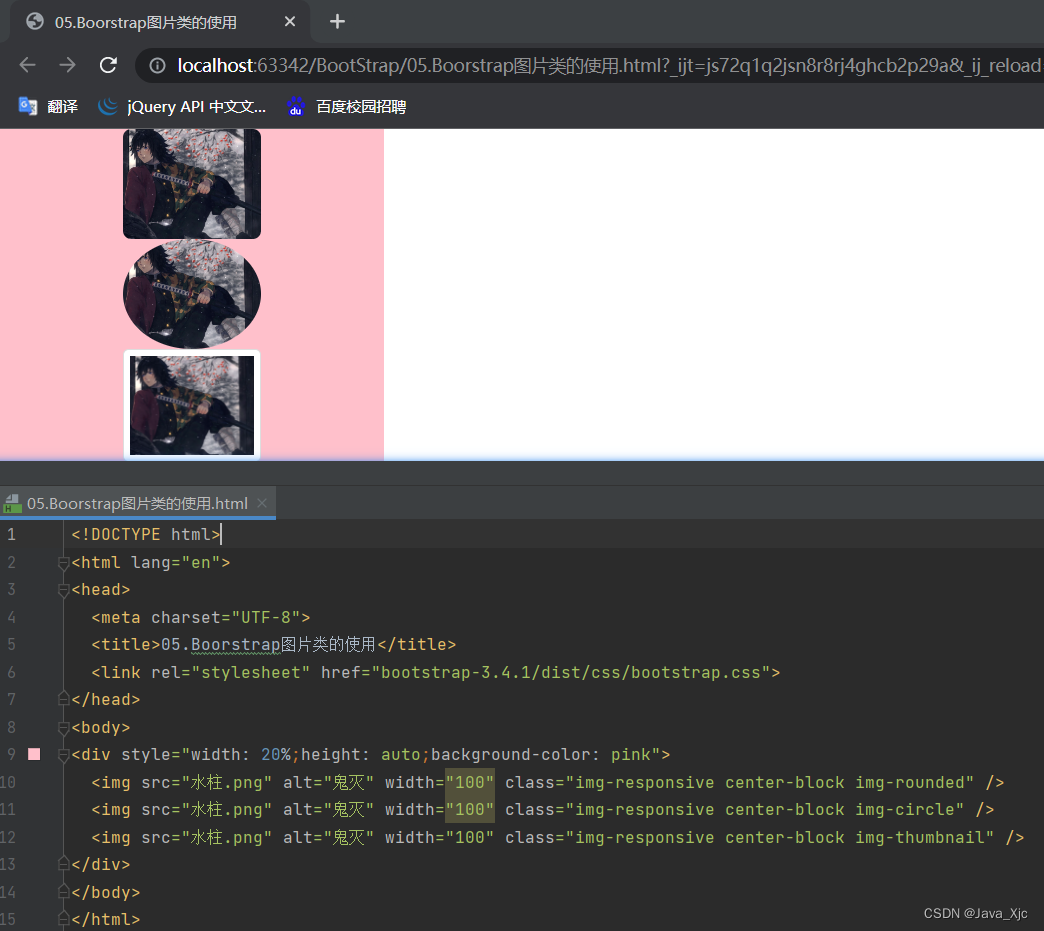The image size is (1044, 931).
Task: Click the HTML file icon on editor tab
Action: (x=12, y=503)
